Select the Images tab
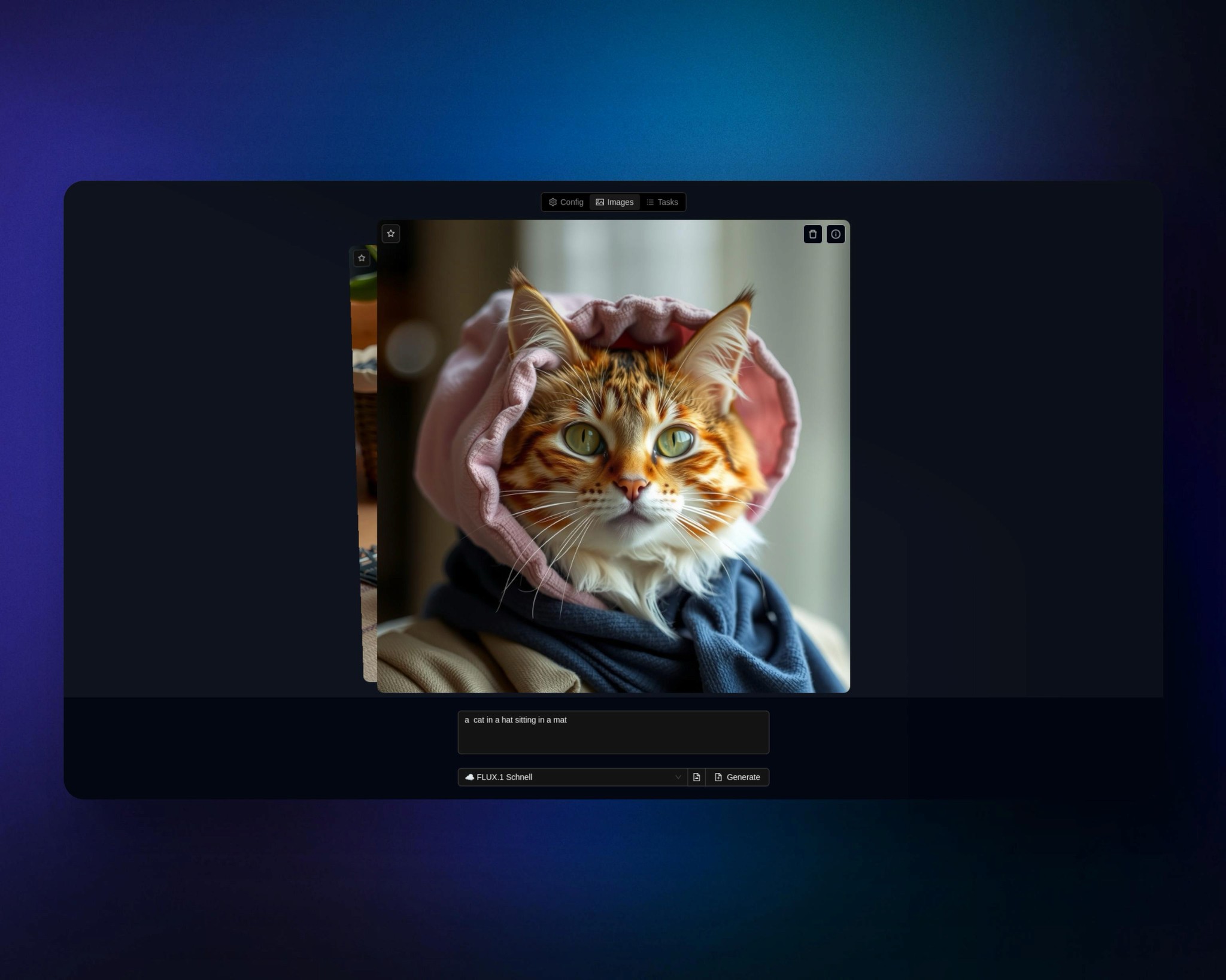The image size is (1226, 980). point(615,202)
